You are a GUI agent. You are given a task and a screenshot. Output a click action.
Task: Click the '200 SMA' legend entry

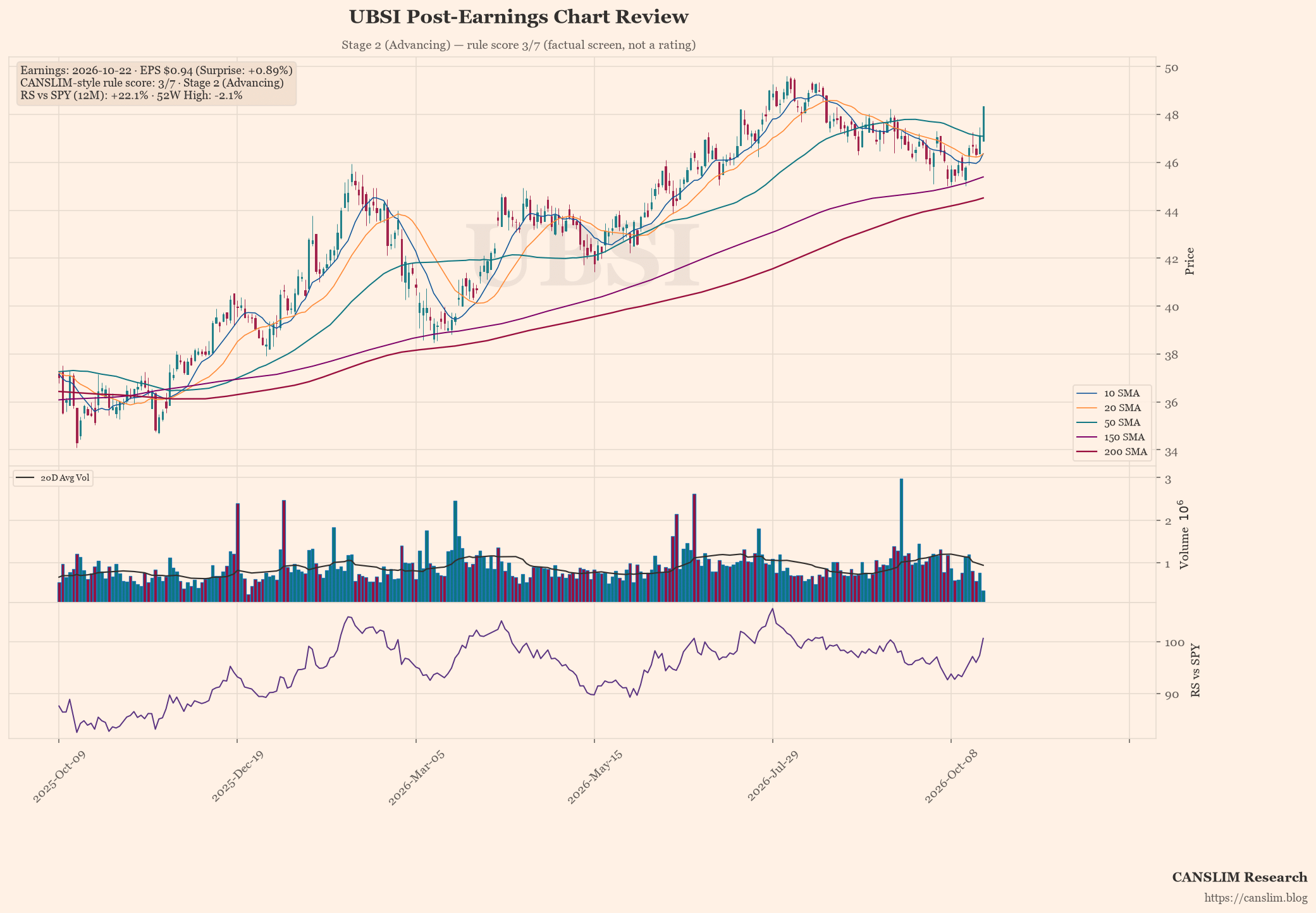pyautogui.click(x=1112, y=451)
